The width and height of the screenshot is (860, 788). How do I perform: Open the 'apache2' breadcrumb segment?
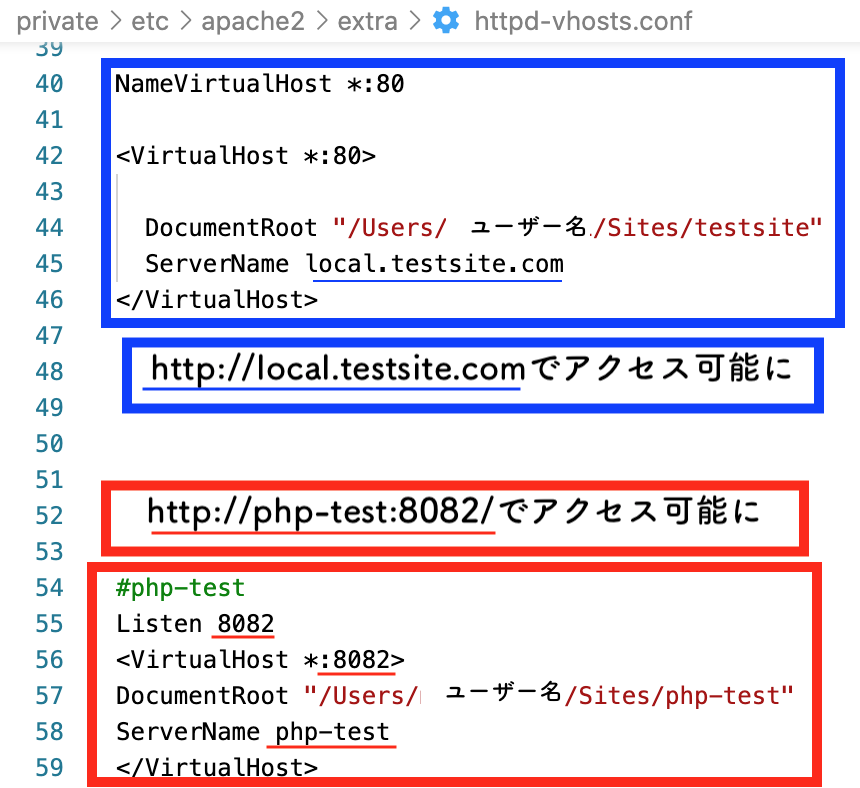pyautogui.click(x=253, y=22)
